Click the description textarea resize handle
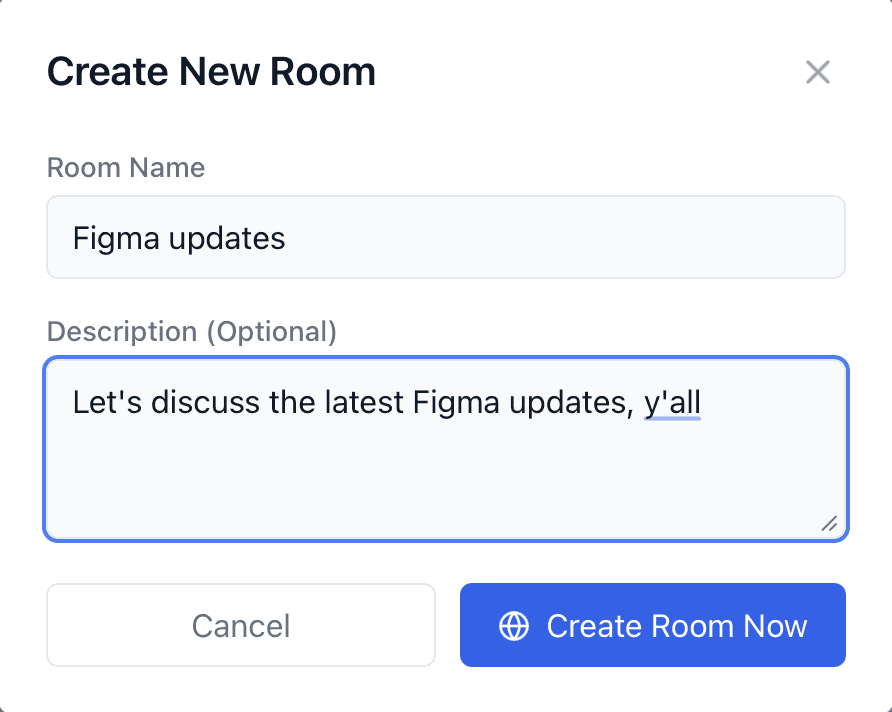This screenshot has height=712, width=892. (x=829, y=523)
